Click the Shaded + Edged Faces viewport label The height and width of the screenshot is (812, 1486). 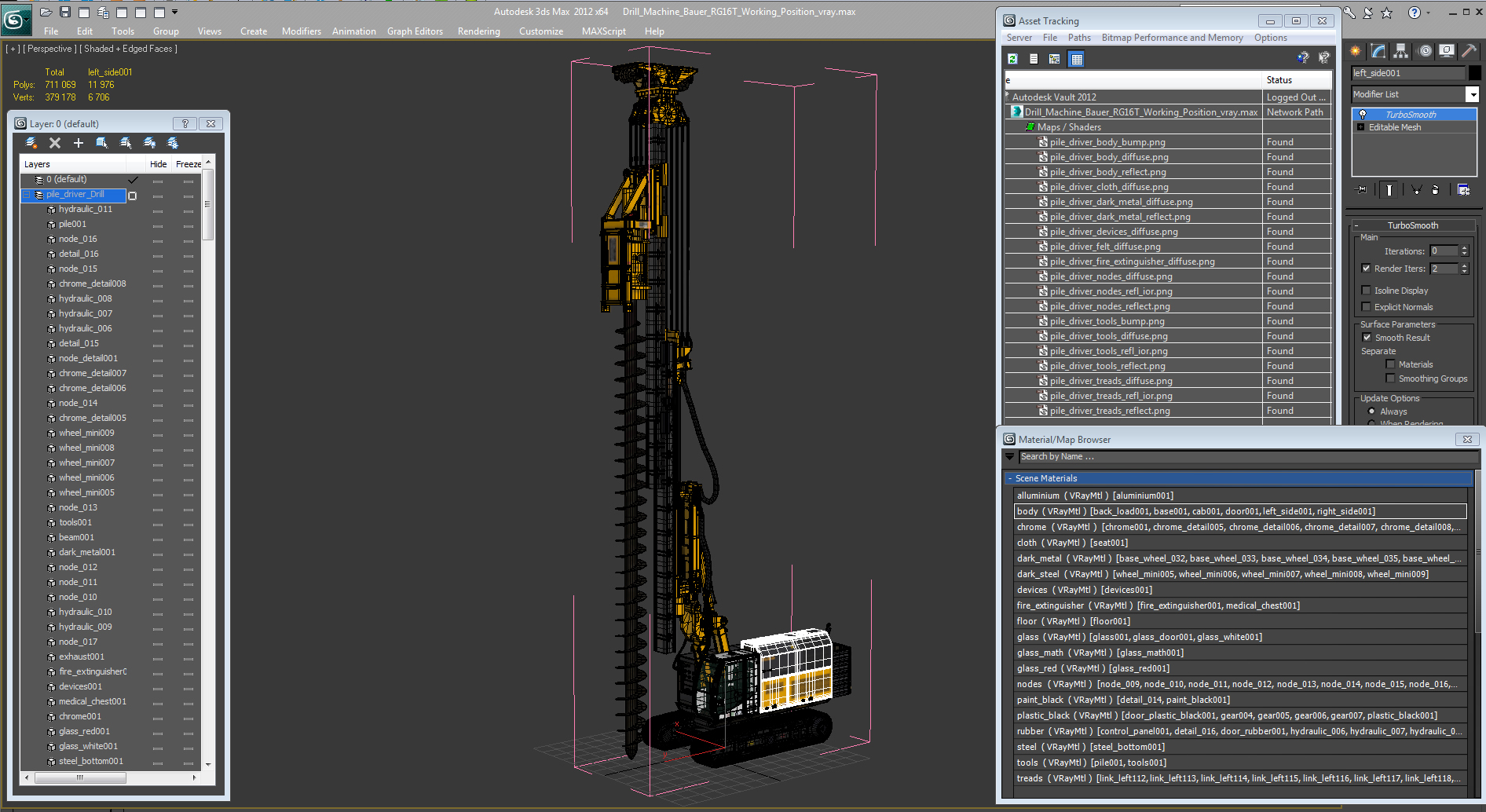tap(130, 49)
